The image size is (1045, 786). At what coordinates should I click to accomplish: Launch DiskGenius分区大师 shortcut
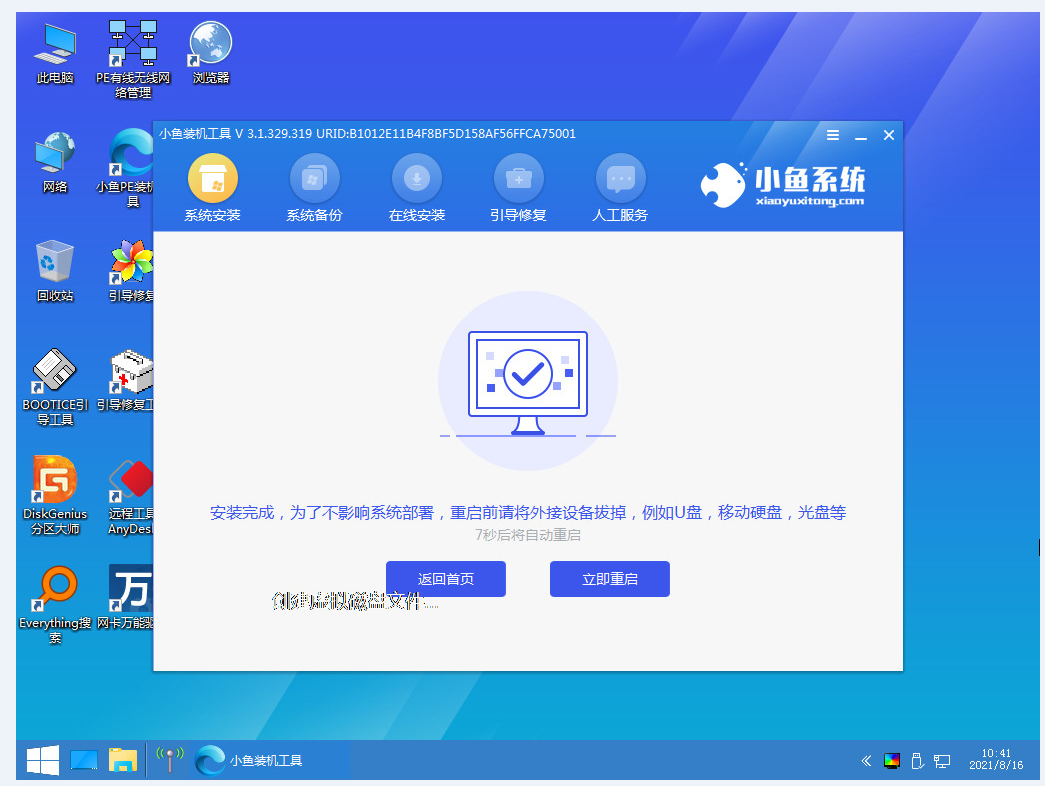point(55,495)
